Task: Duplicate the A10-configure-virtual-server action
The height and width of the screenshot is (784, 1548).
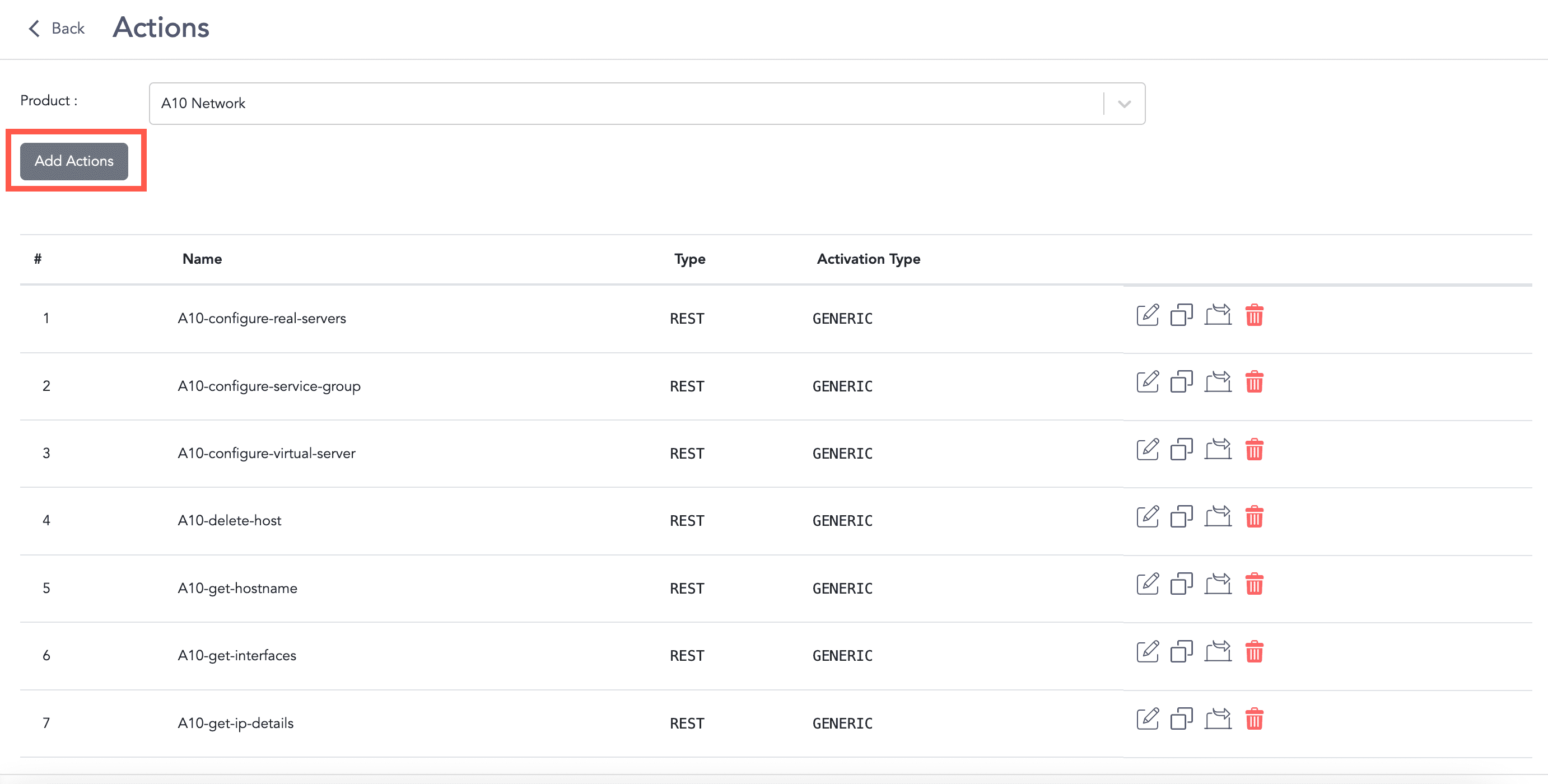Action: point(1181,449)
